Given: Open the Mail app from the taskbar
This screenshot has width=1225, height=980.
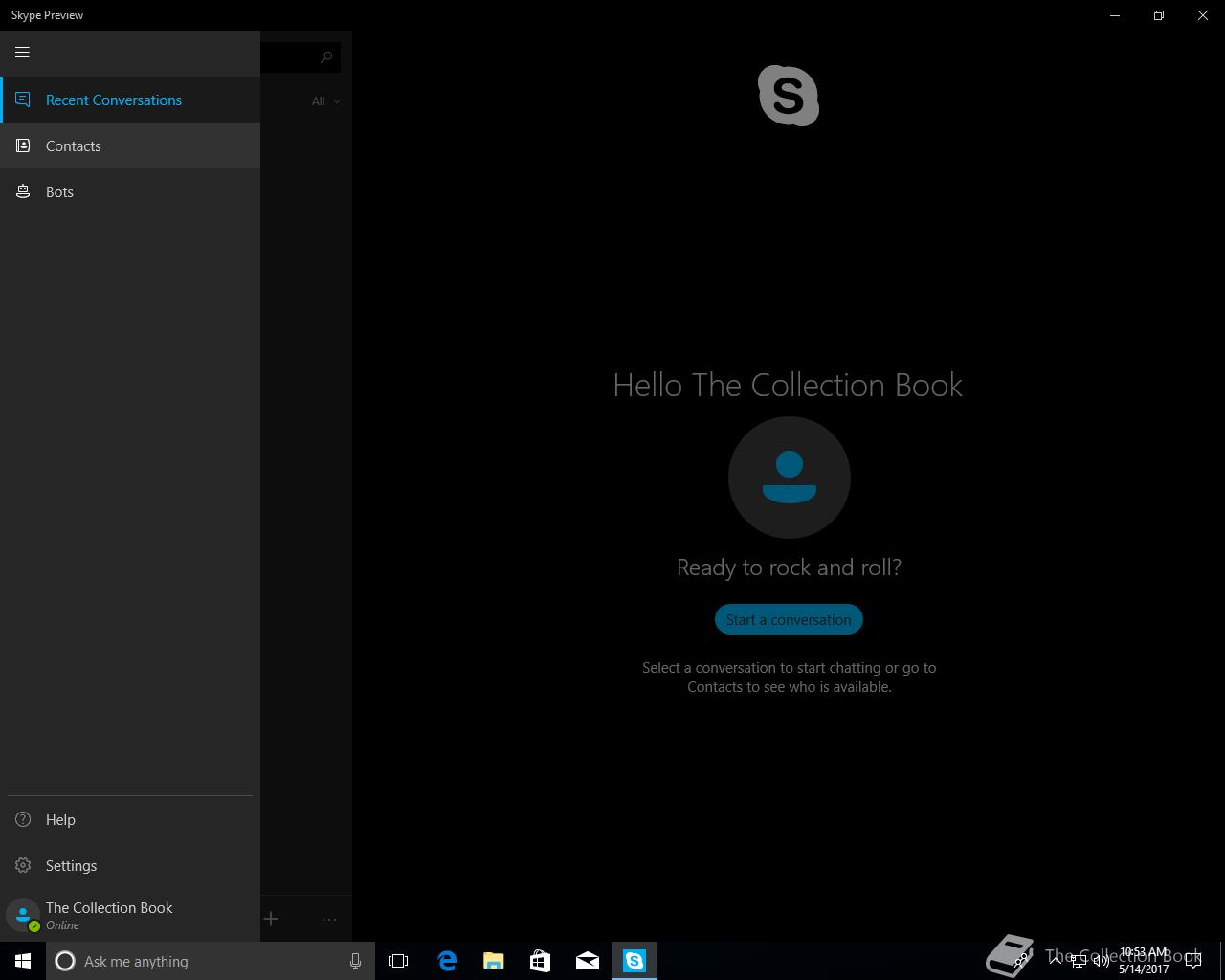Looking at the screenshot, I should click(587, 961).
